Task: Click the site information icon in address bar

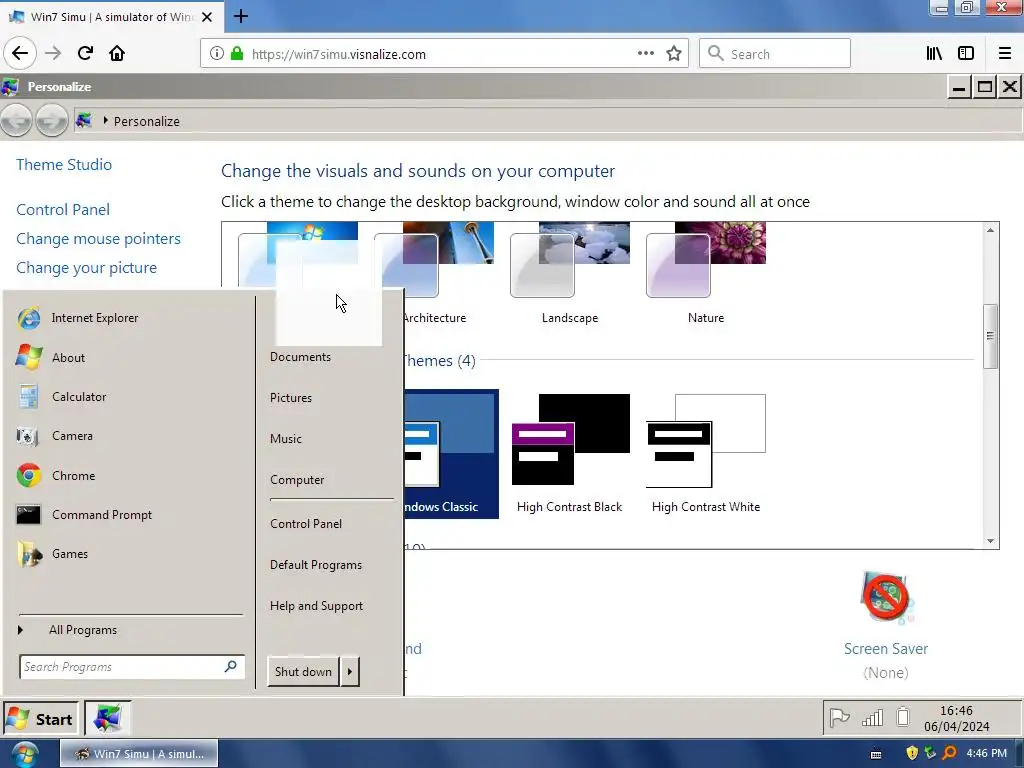Action: pos(217,54)
